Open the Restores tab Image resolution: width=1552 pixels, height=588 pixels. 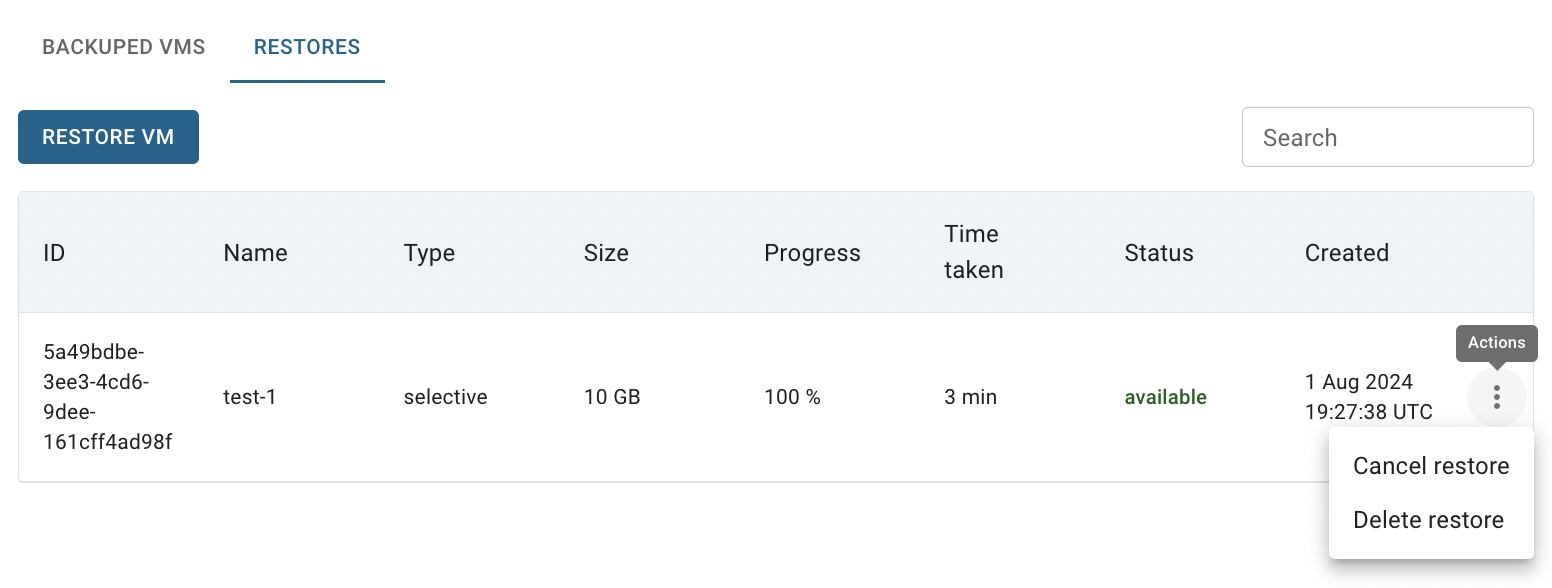pos(307,47)
